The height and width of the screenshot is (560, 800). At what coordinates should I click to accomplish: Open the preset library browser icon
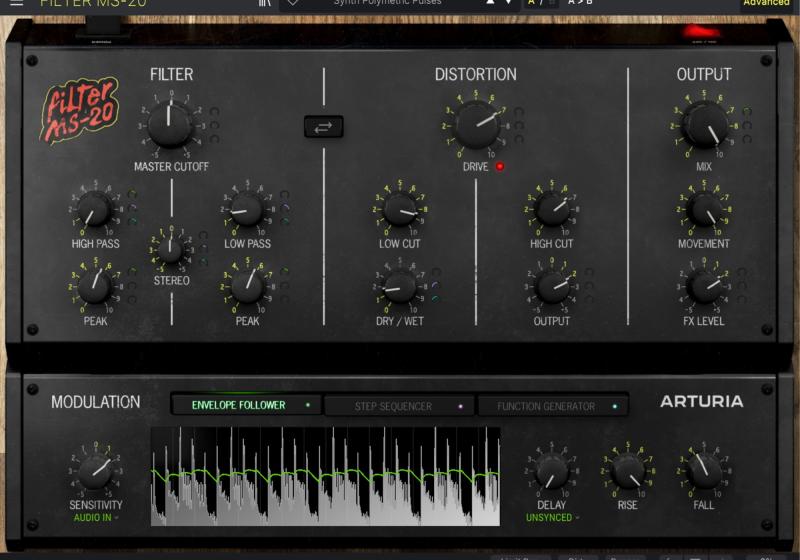(264, 3)
